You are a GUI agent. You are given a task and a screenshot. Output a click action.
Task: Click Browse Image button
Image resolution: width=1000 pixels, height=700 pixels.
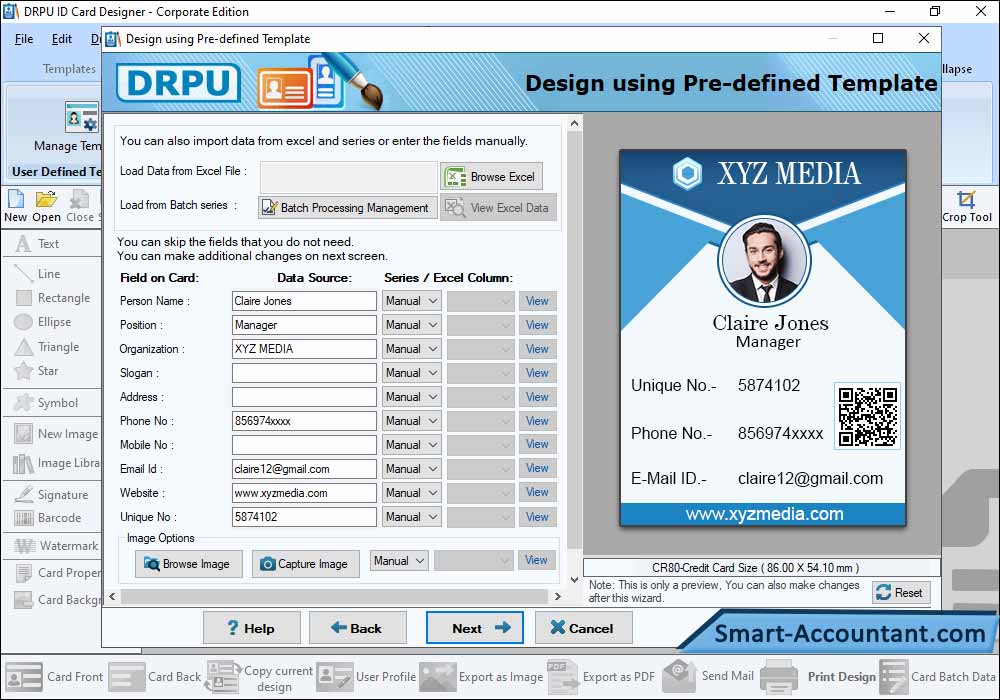coord(189,564)
